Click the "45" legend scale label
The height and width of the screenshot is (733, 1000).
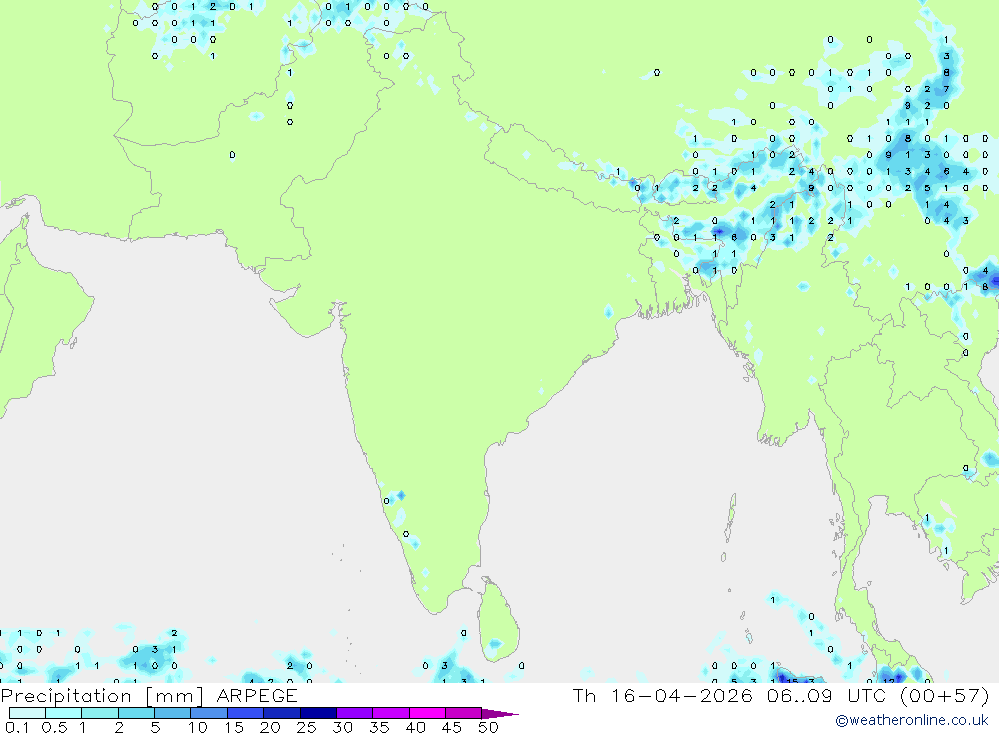(452, 727)
